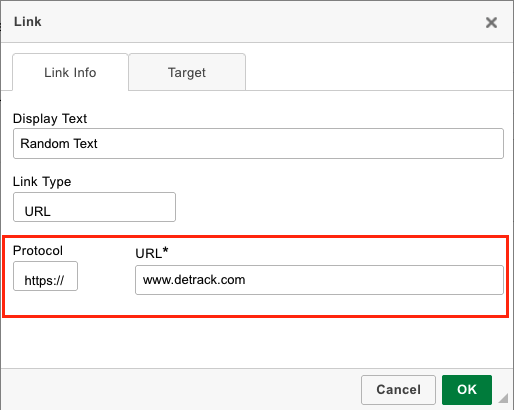Click into the URL field with www.detrack.com

tap(319, 280)
